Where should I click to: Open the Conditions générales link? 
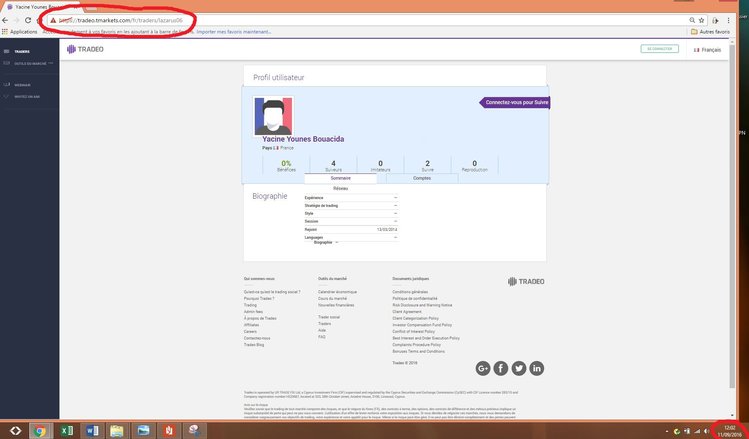(x=410, y=292)
